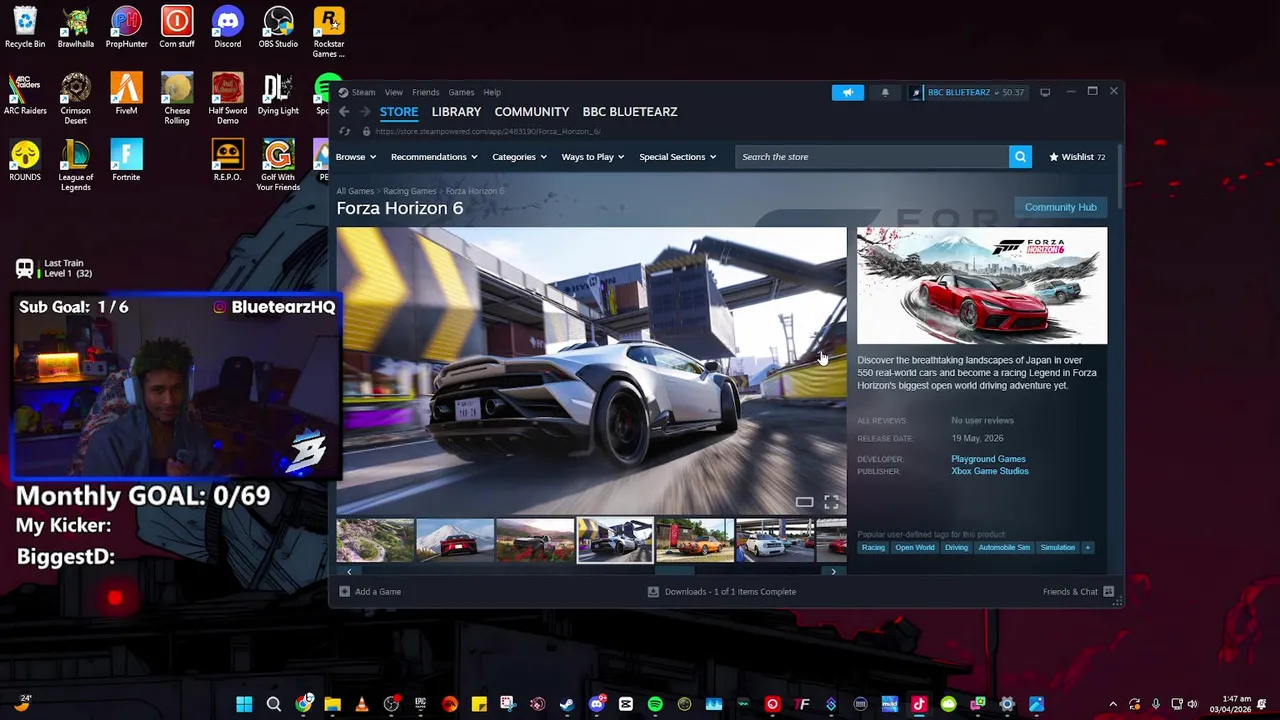Expand the Categories dropdown
The height and width of the screenshot is (720, 1280).
click(x=519, y=157)
